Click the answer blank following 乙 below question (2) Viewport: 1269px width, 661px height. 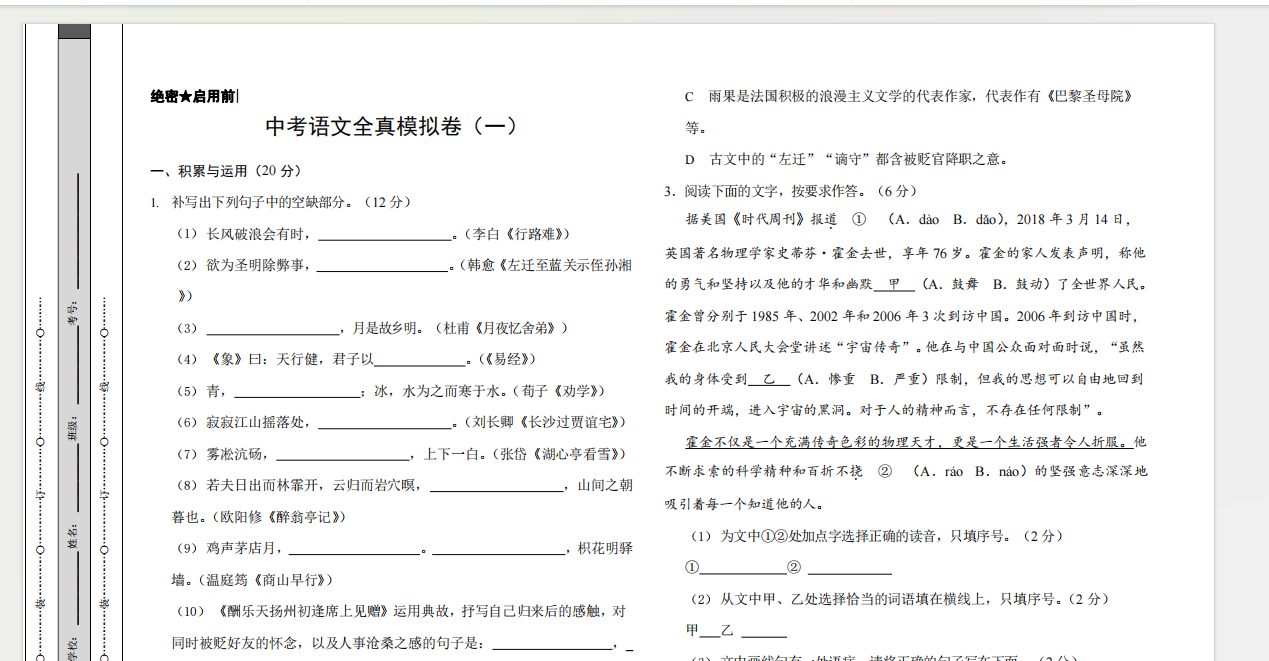[x=764, y=631]
